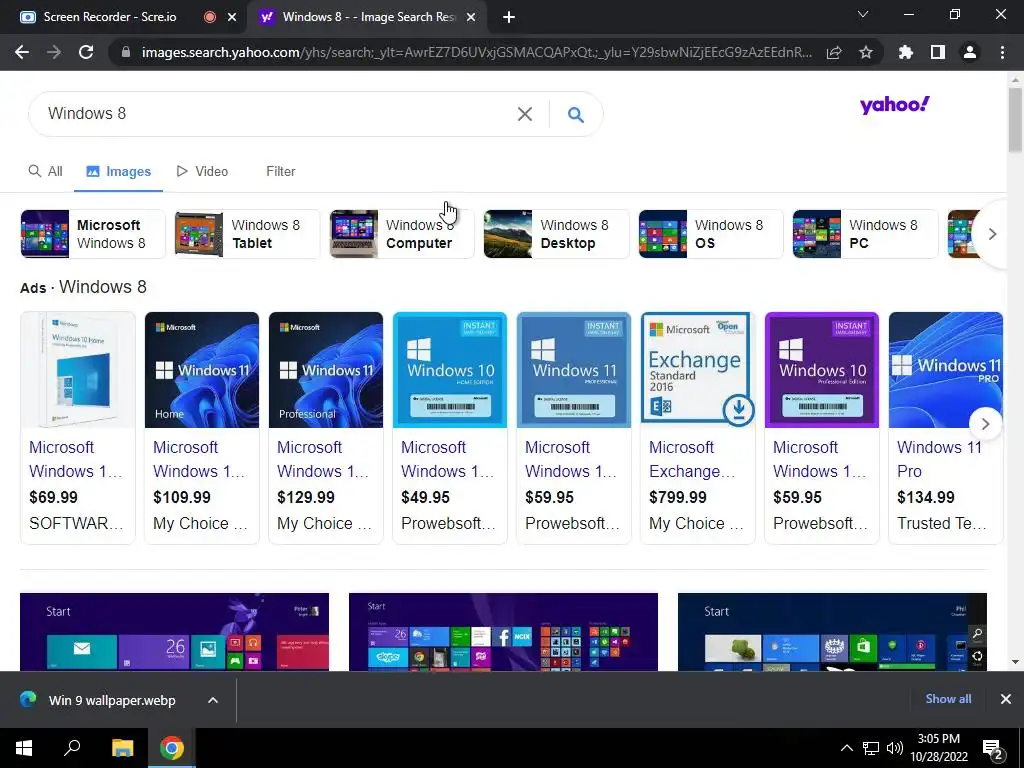Viewport: 1024px width, 768px height.
Task: Click the URL address bar
Action: tap(477, 52)
